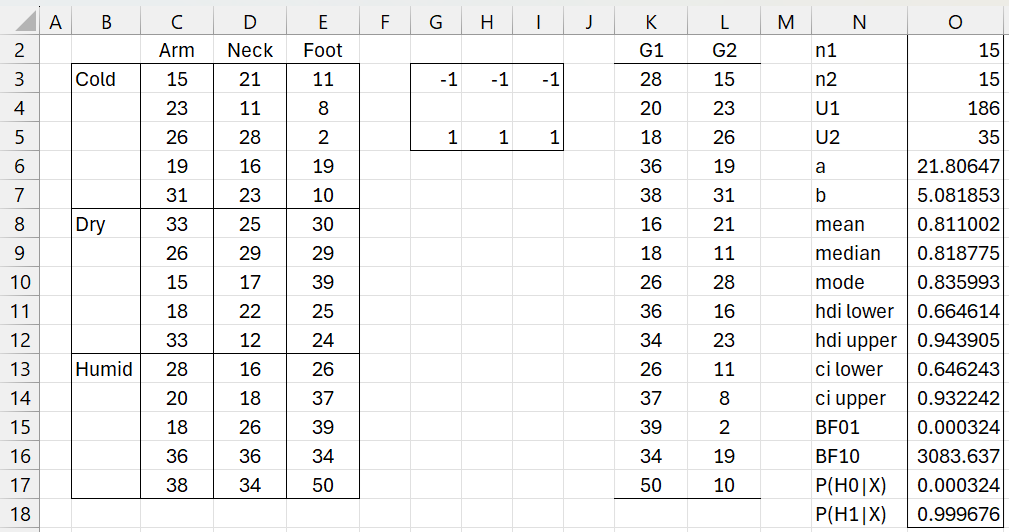Click the Cold label cell
This screenshot has height=532, width=1009.
pyautogui.click(x=106, y=80)
